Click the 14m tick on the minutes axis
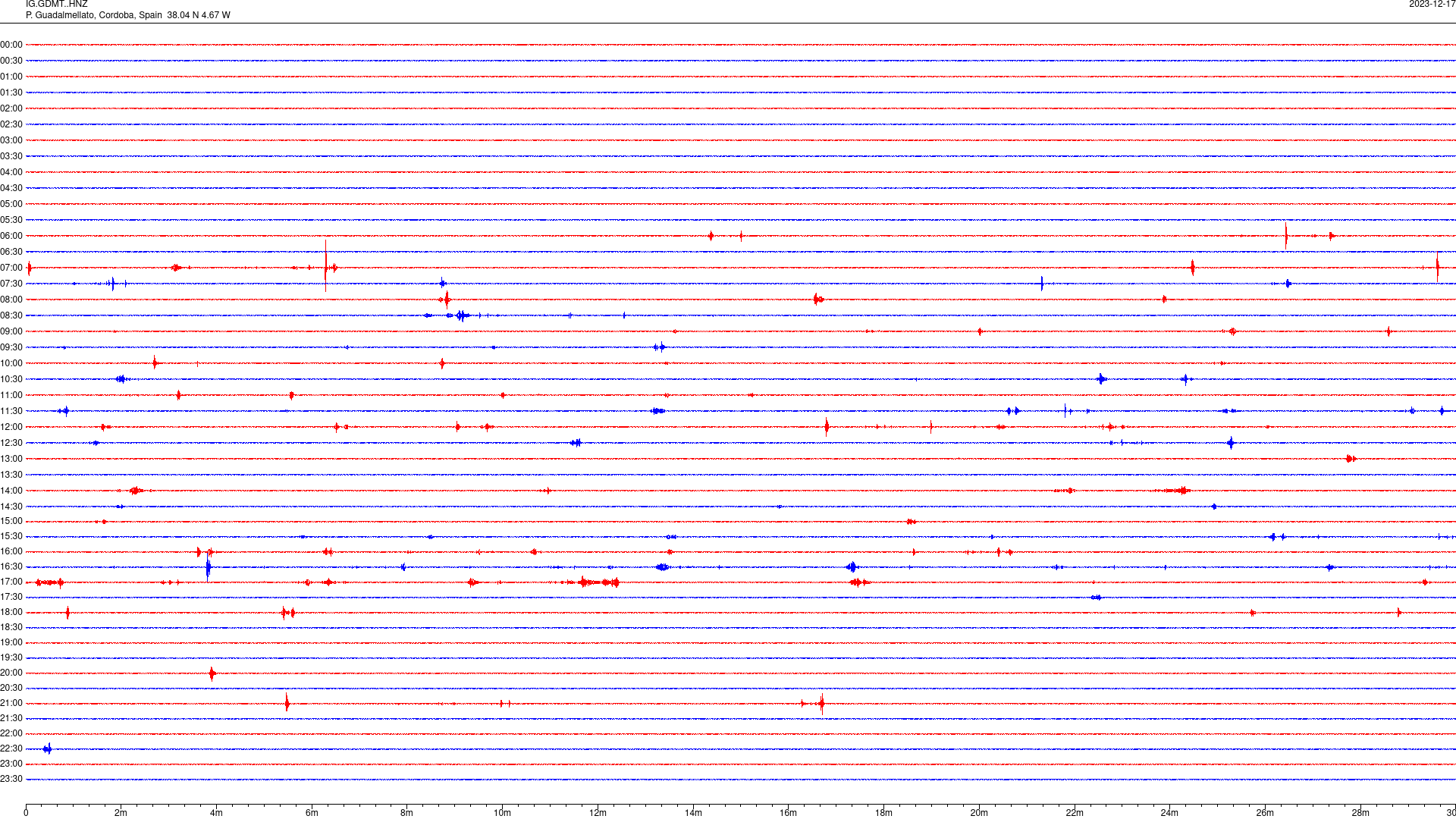1456x819 pixels. tap(693, 813)
